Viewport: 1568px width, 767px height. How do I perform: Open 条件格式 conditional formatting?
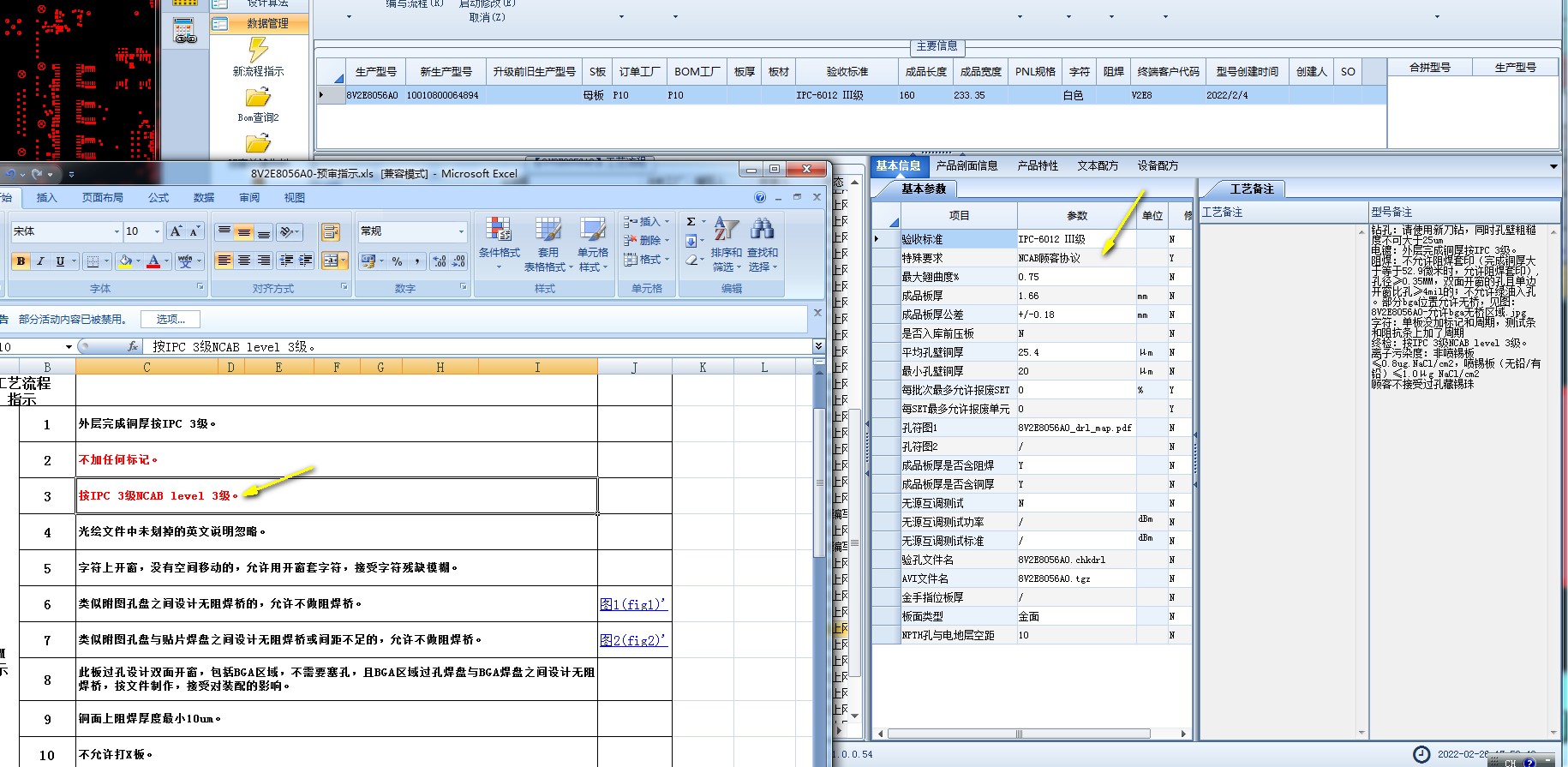click(499, 243)
